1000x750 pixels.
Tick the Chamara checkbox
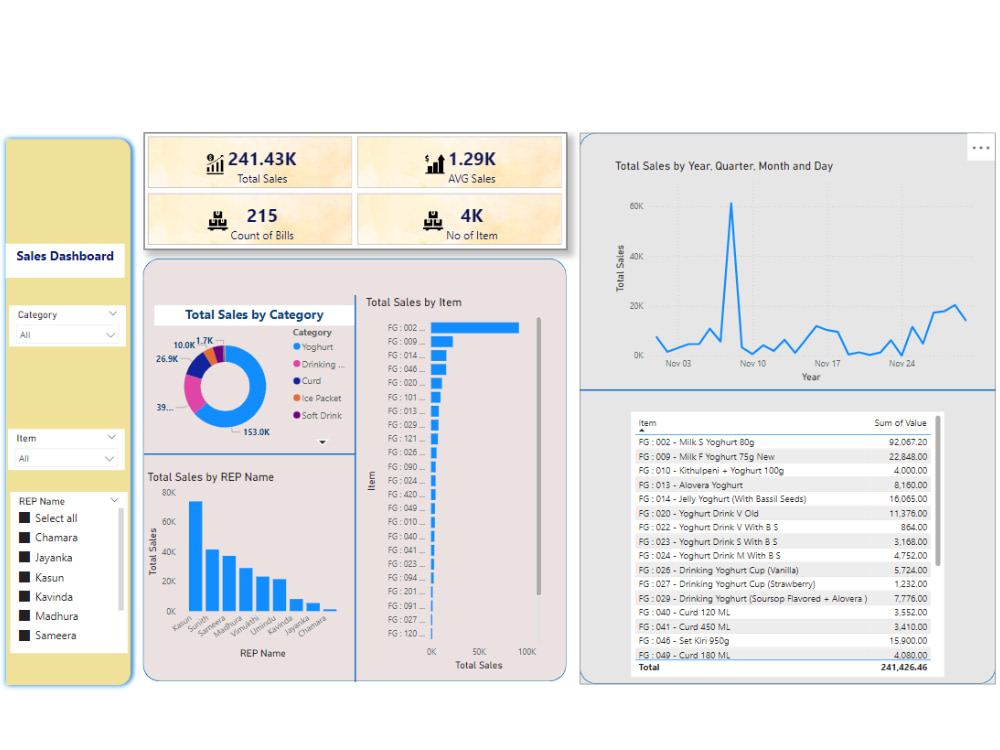point(25,538)
